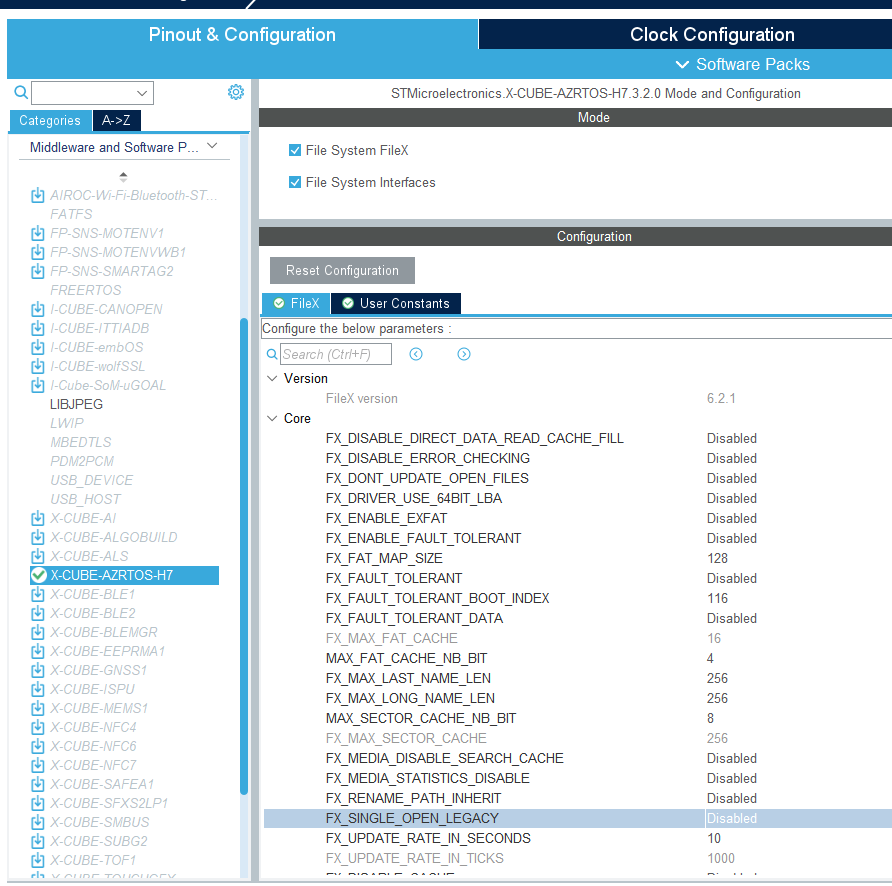Select the FX_RENAME_PATH_INHERIT parameter row

(x=577, y=798)
